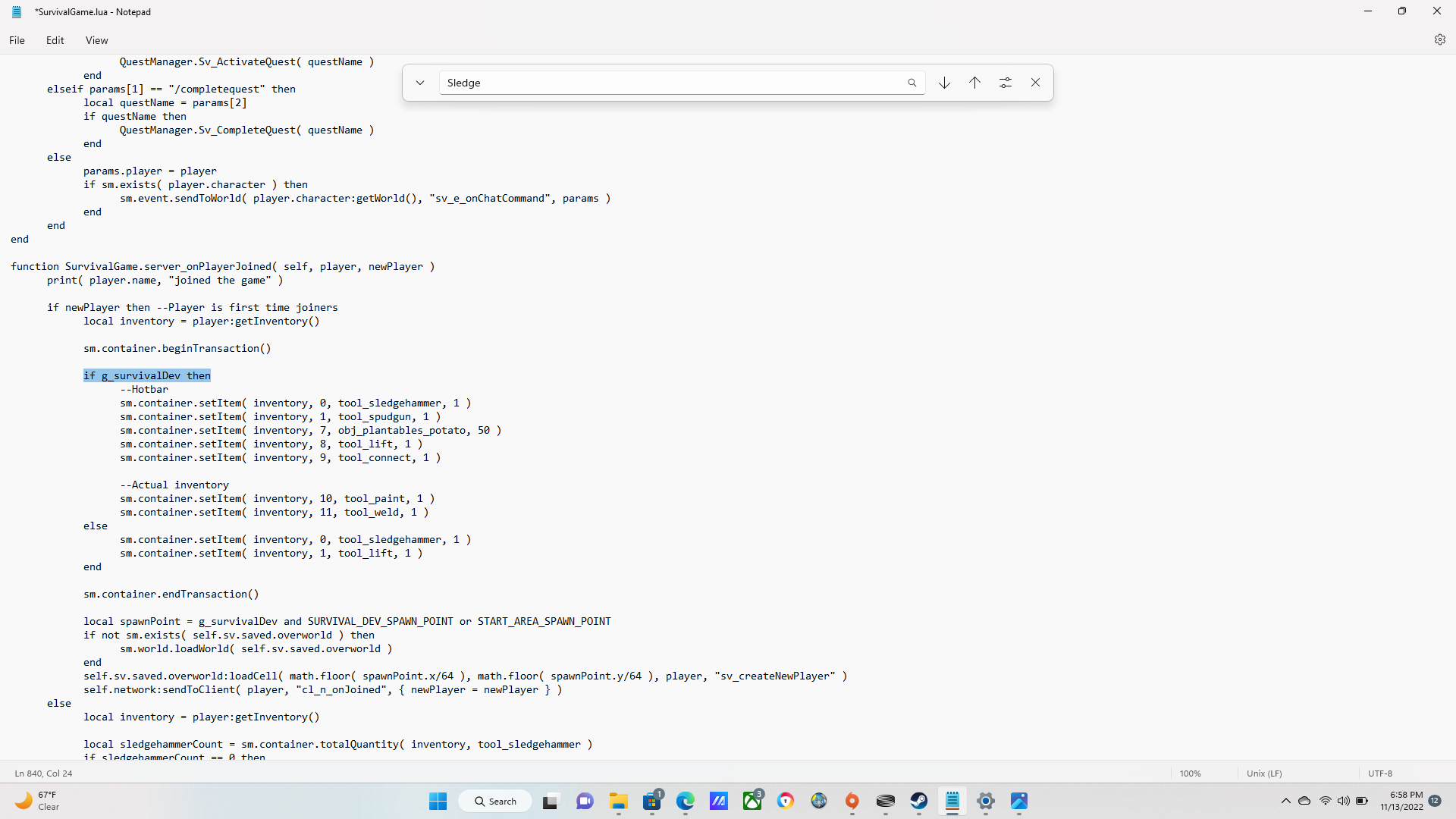Click the Windows Start button

tap(438, 801)
